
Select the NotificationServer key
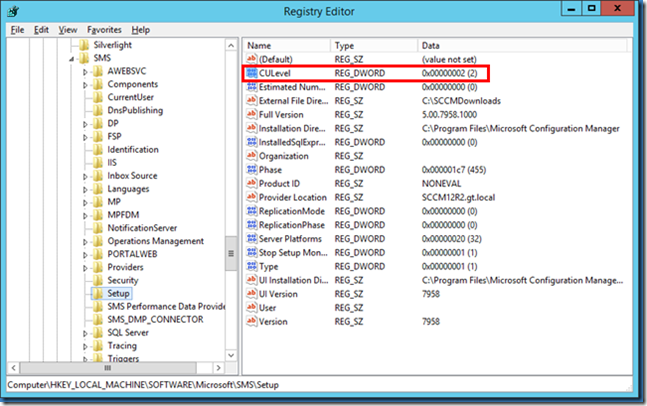click(x=142, y=228)
